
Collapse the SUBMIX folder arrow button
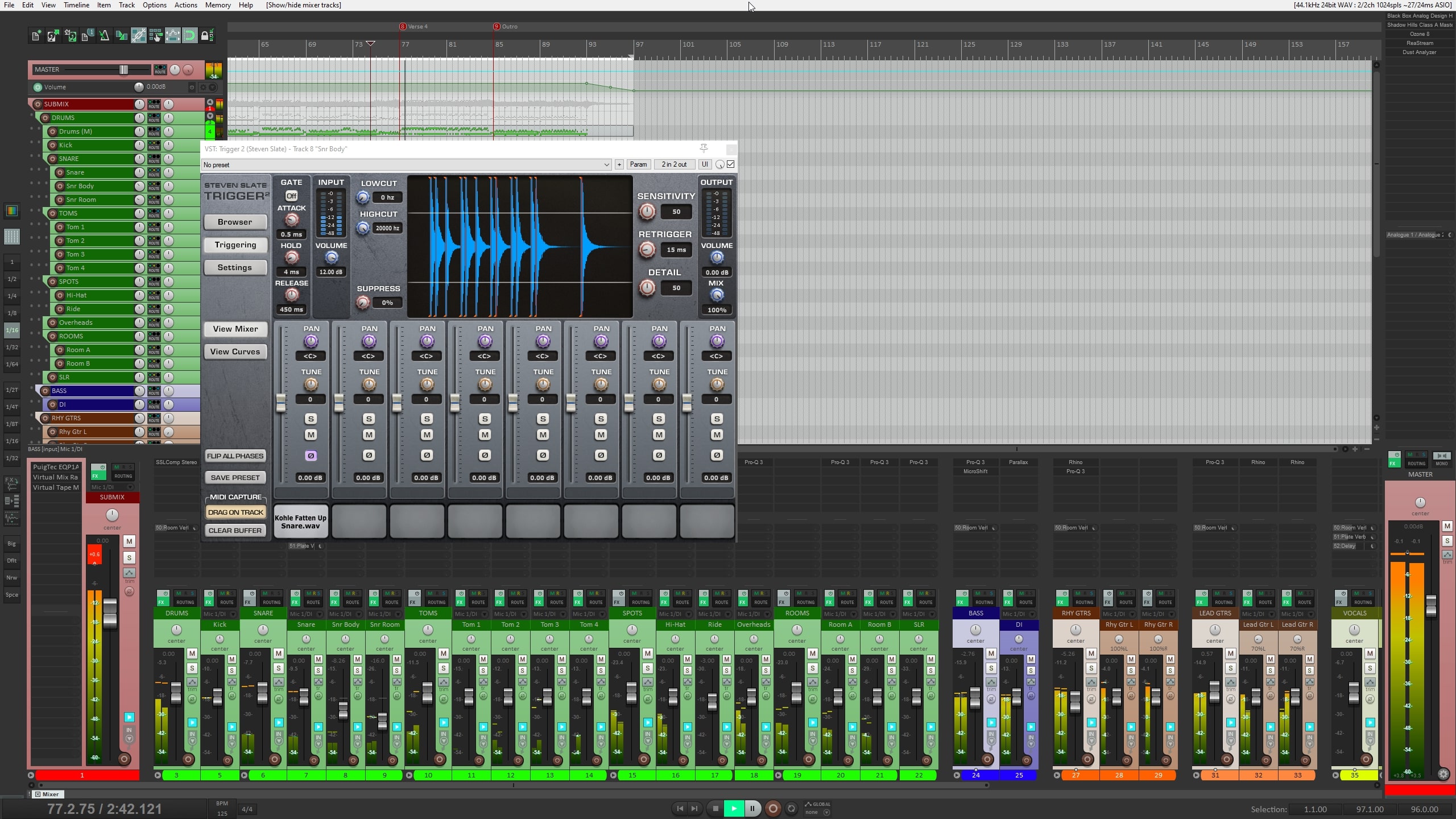210,102
